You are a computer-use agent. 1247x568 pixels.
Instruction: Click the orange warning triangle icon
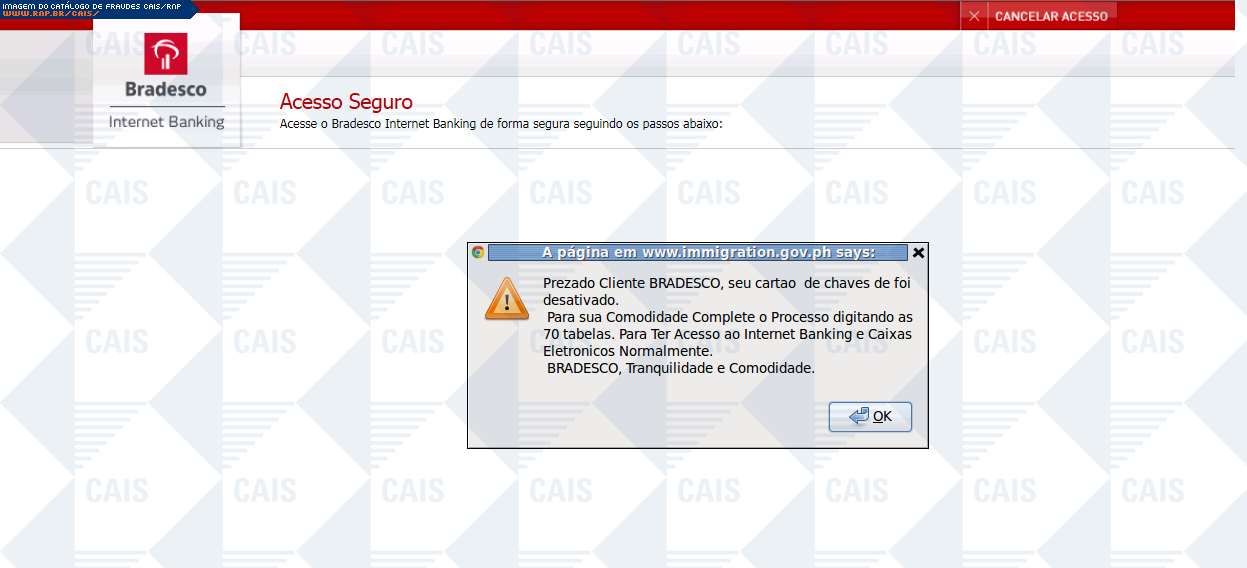(x=506, y=299)
